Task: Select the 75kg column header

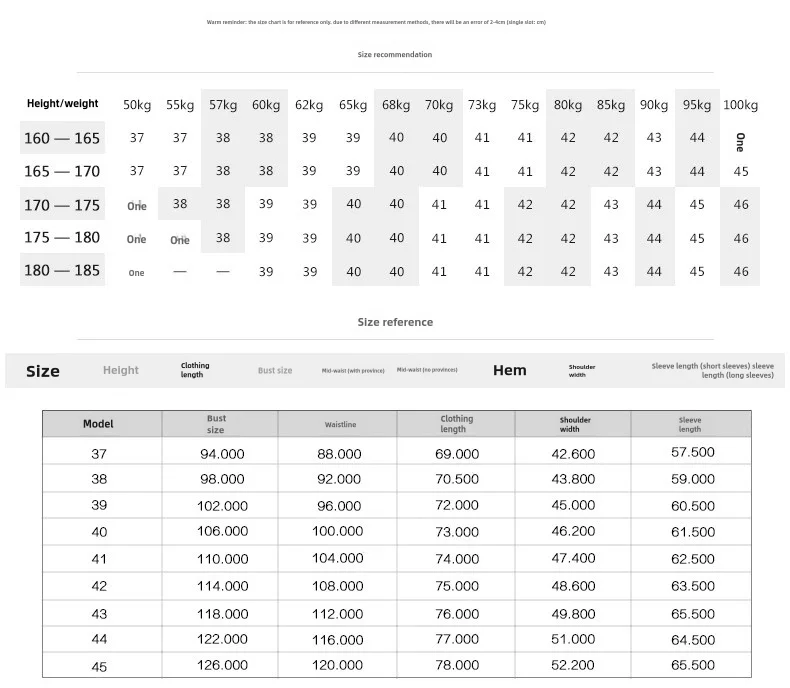Action: coord(525,105)
